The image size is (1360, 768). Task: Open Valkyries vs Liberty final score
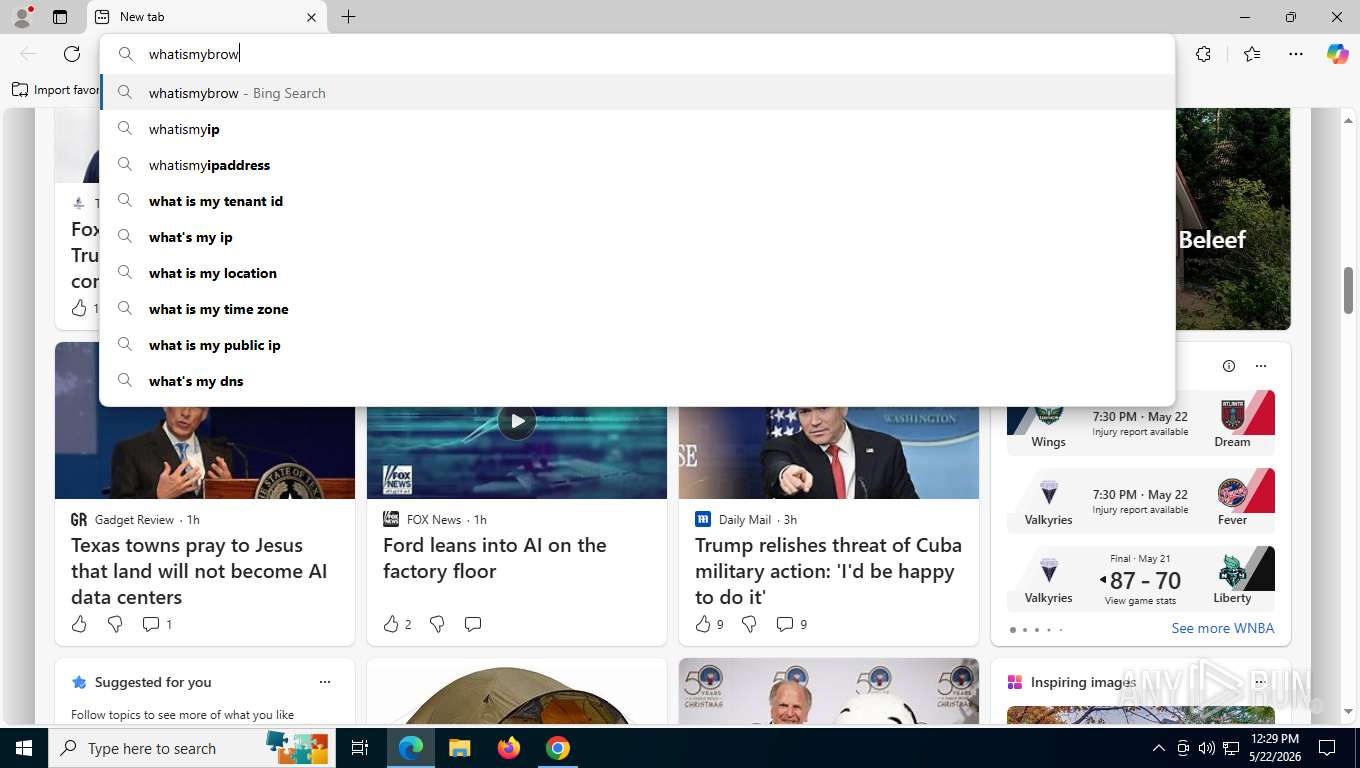pyautogui.click(x=1140, y=580)
